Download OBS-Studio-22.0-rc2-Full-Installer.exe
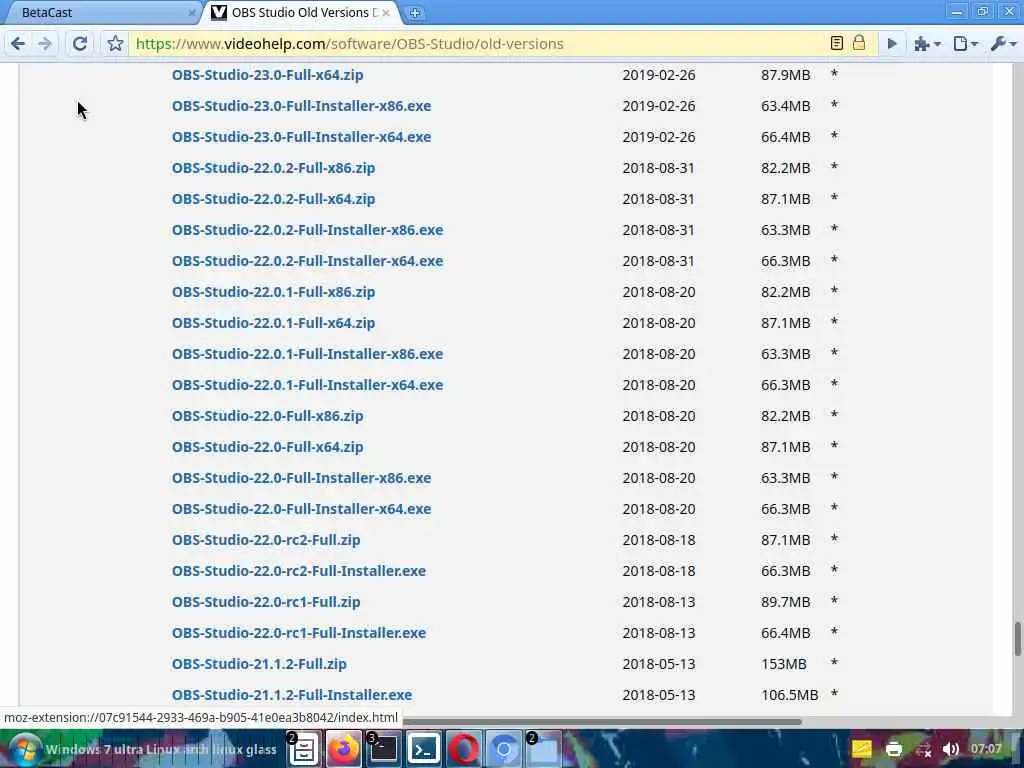The image size is (1024, 768). [x=298, y=571]
